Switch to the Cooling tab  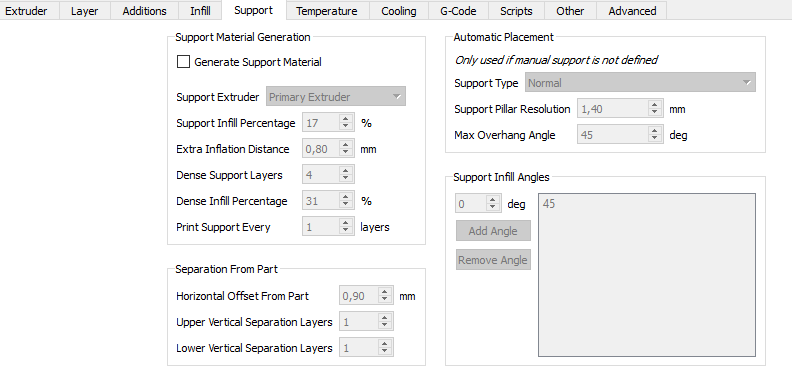[x=399, y=11]
